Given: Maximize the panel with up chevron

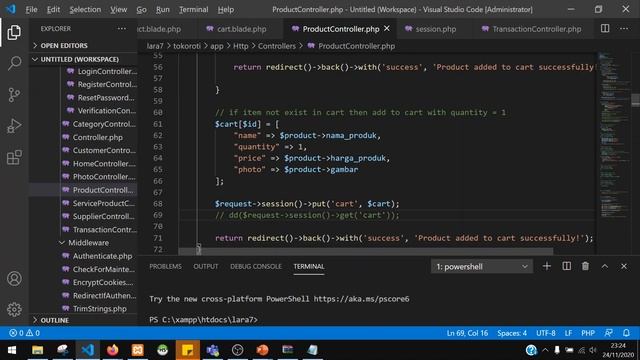Looking at the screenshot, I should [x=604, y=266].
